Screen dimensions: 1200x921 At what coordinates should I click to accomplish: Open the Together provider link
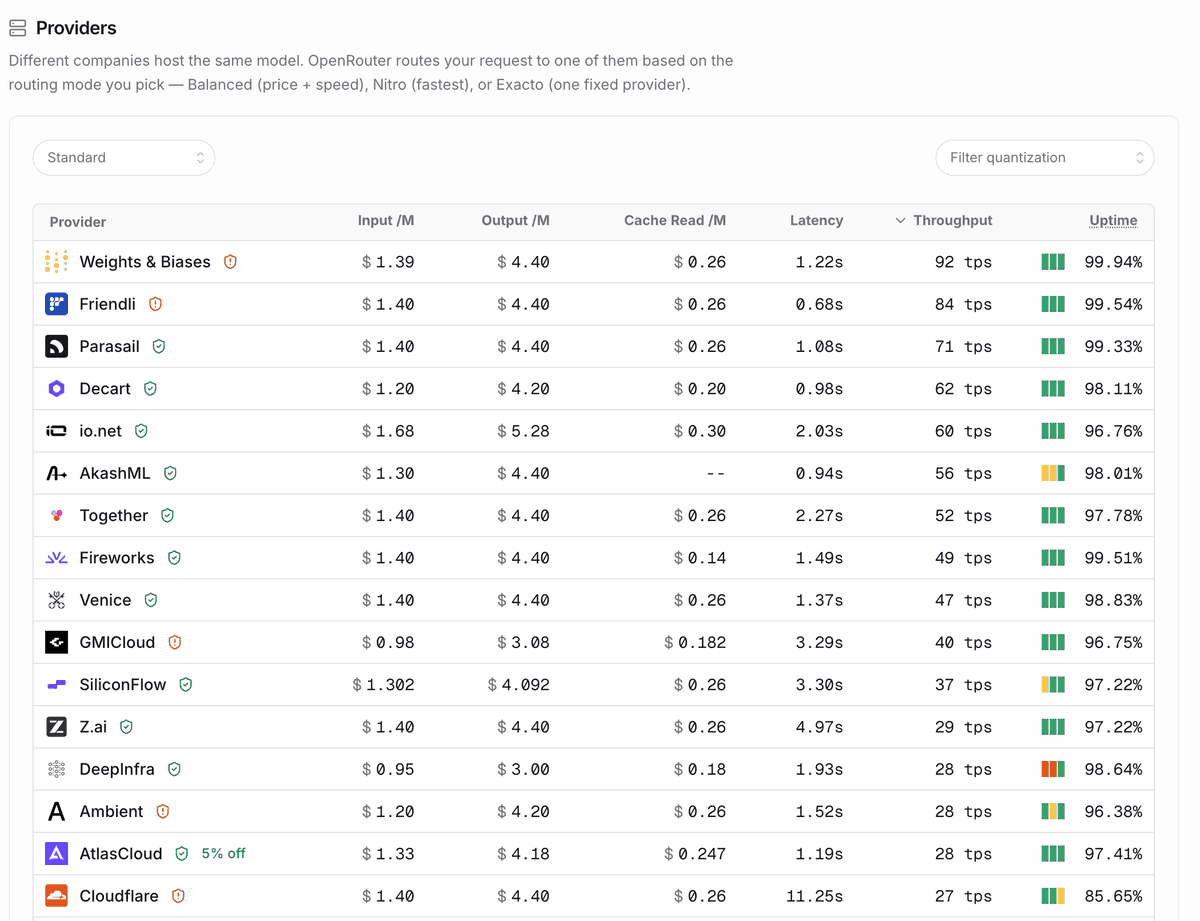point(114,516)
